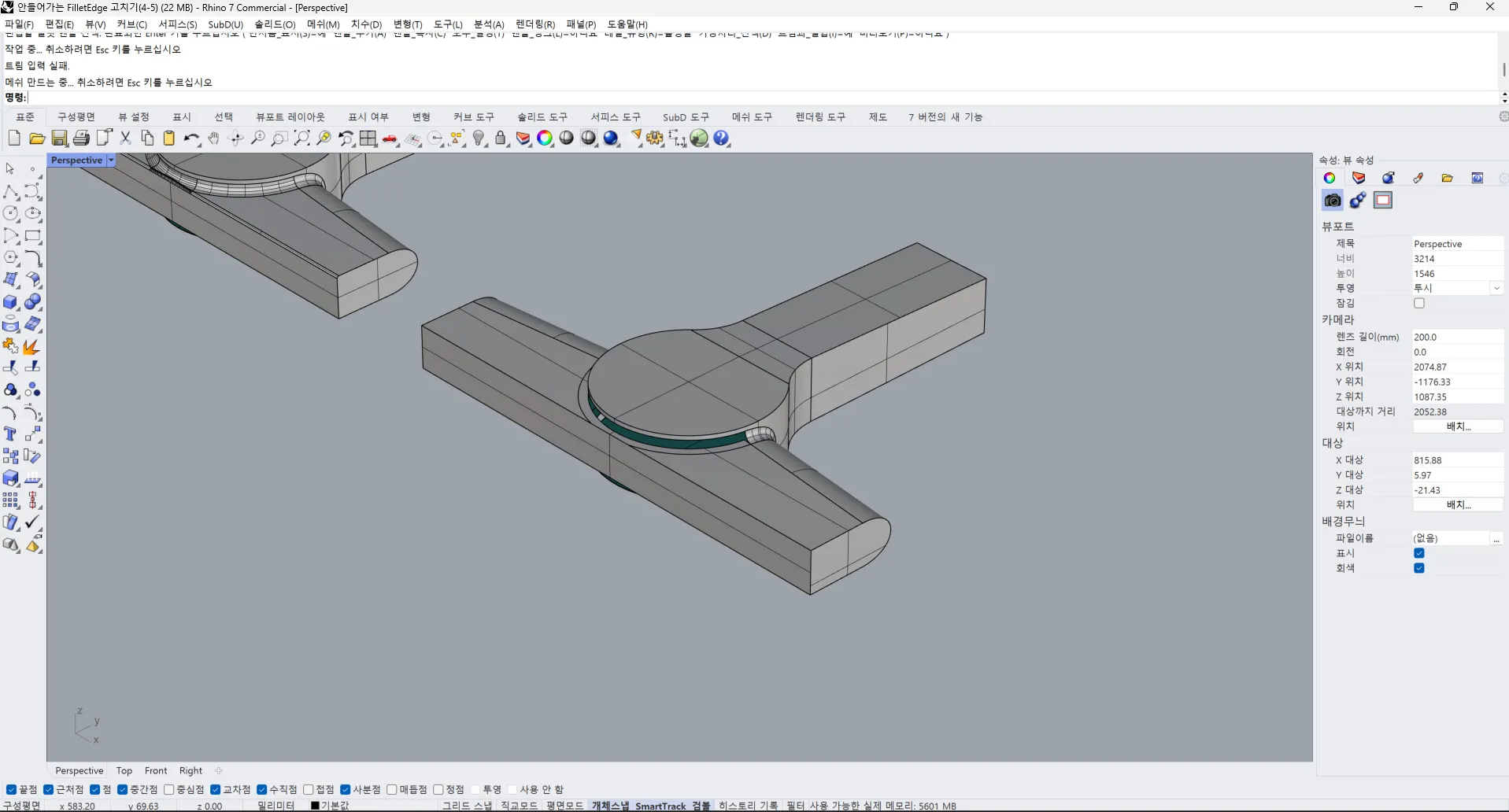Toggle the 교차점 osnap checkbox
This screenshot has width=1509, height=812.
tap(216, 790)
